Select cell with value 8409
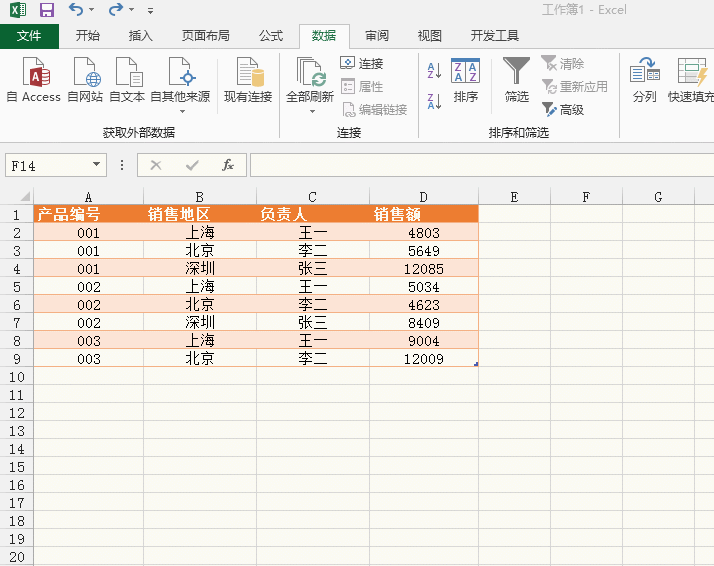714x566 pixels. point(424,323)
